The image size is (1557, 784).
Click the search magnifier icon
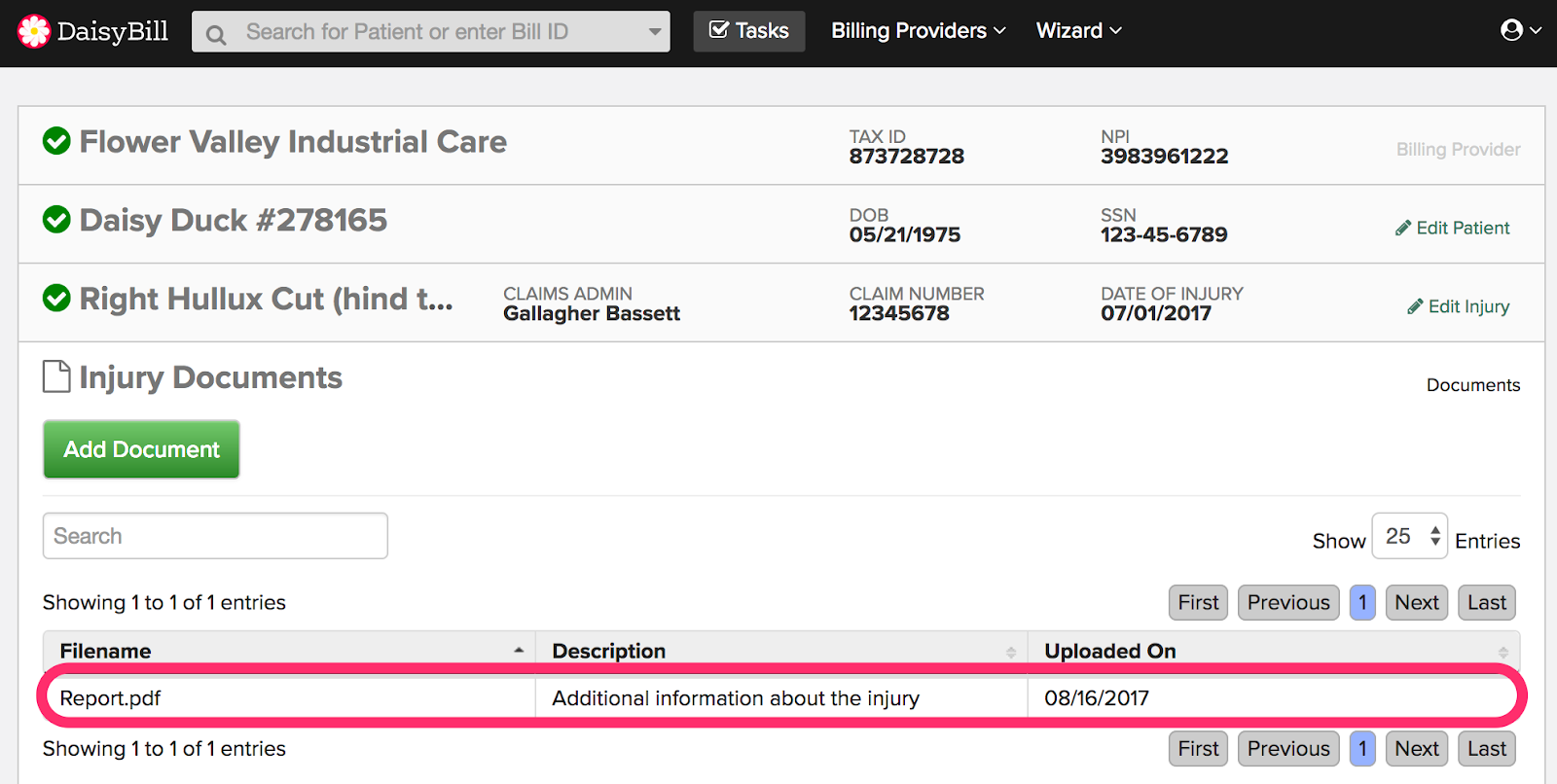coord(216,35)
